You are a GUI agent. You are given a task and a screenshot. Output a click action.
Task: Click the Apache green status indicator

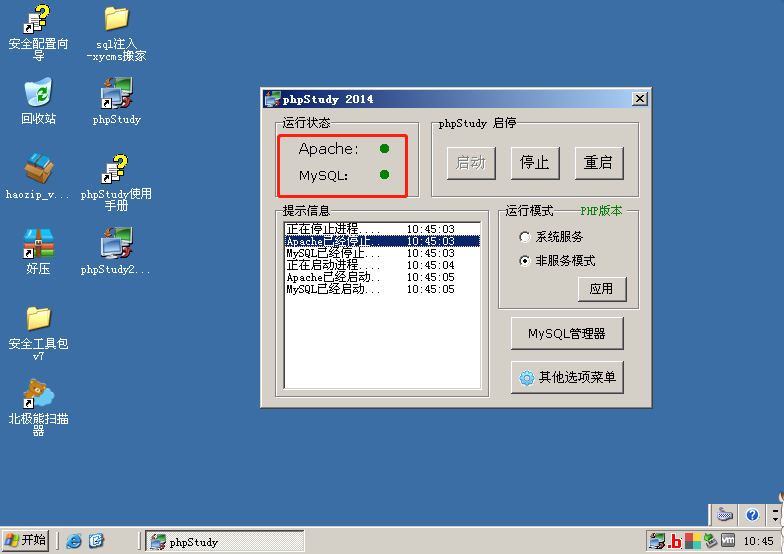coord(384,148)
